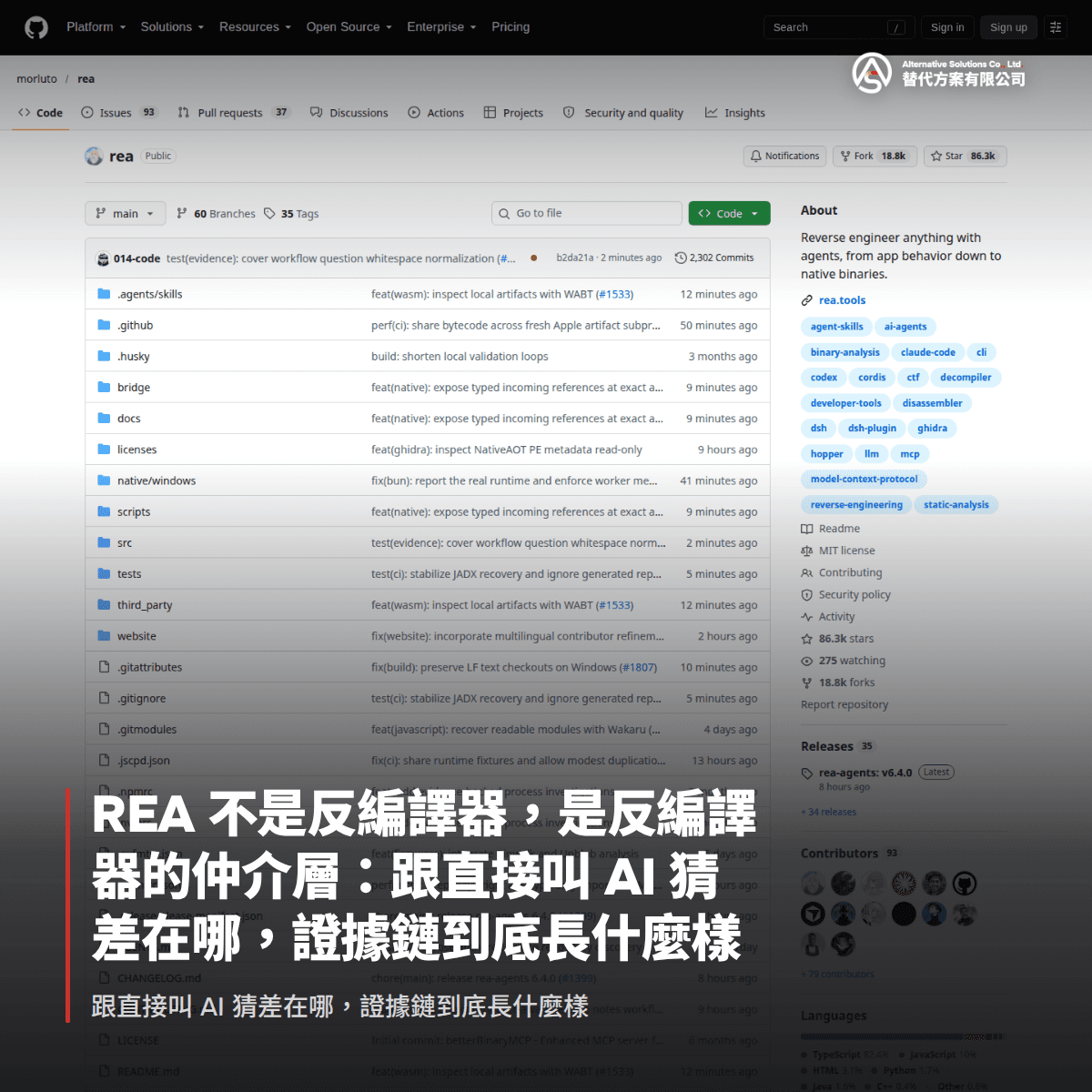Select the reverse-engineering topic tag
Viewport: 1092px width, 1092px height.
(856, 505)
